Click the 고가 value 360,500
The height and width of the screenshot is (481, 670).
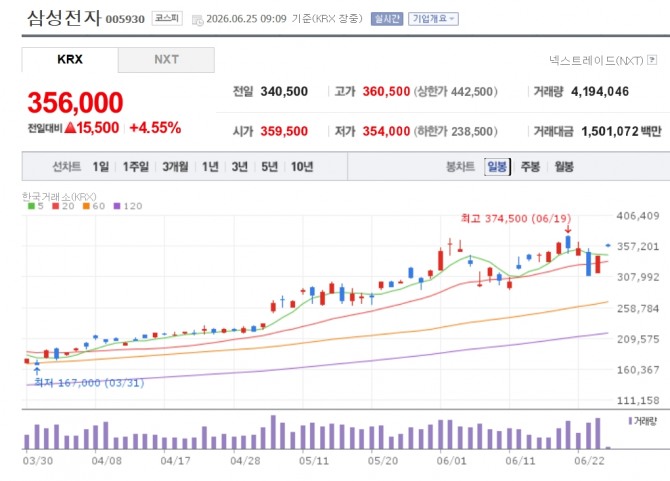[x=386, y=91]
